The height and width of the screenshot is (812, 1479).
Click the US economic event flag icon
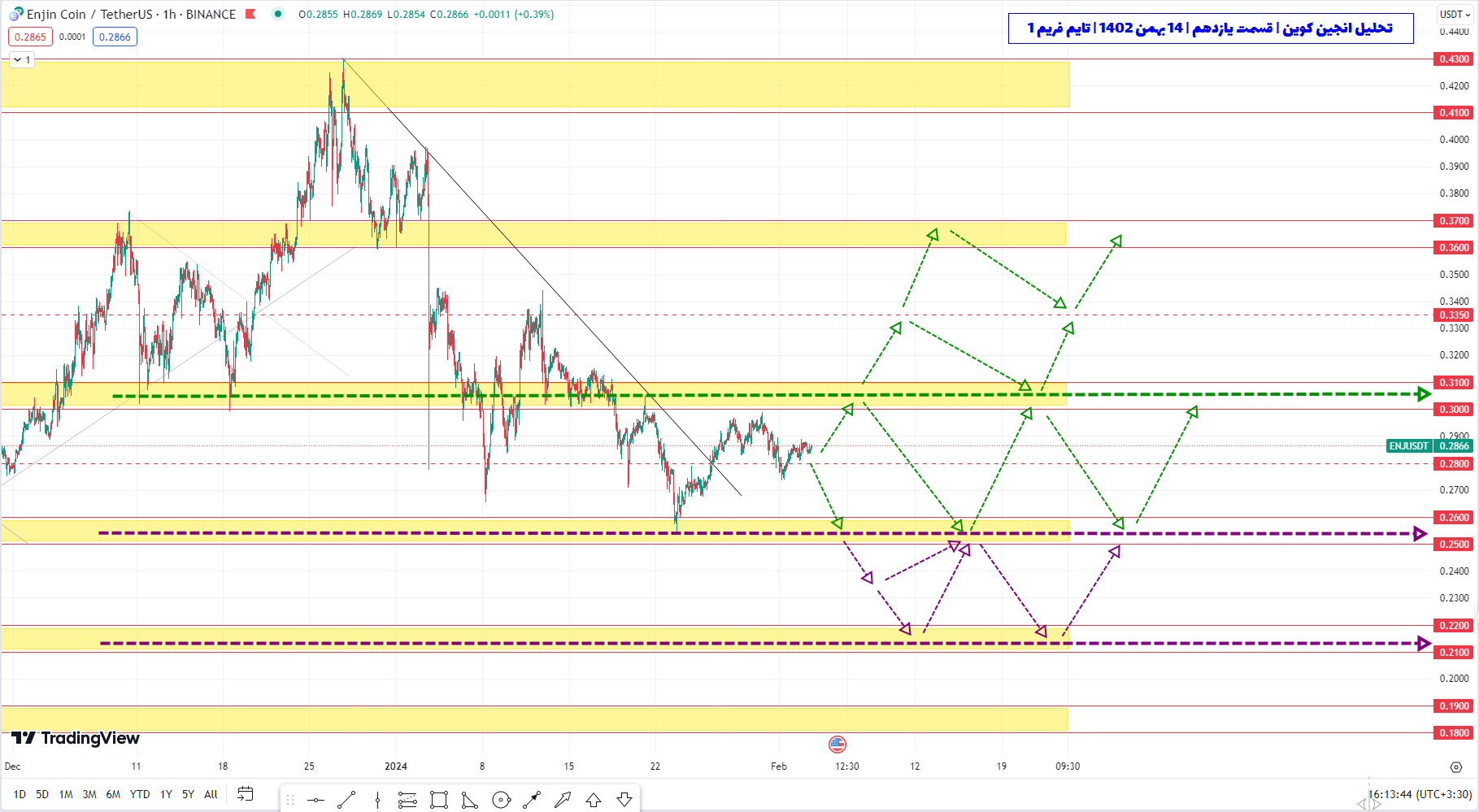(837, 744)
